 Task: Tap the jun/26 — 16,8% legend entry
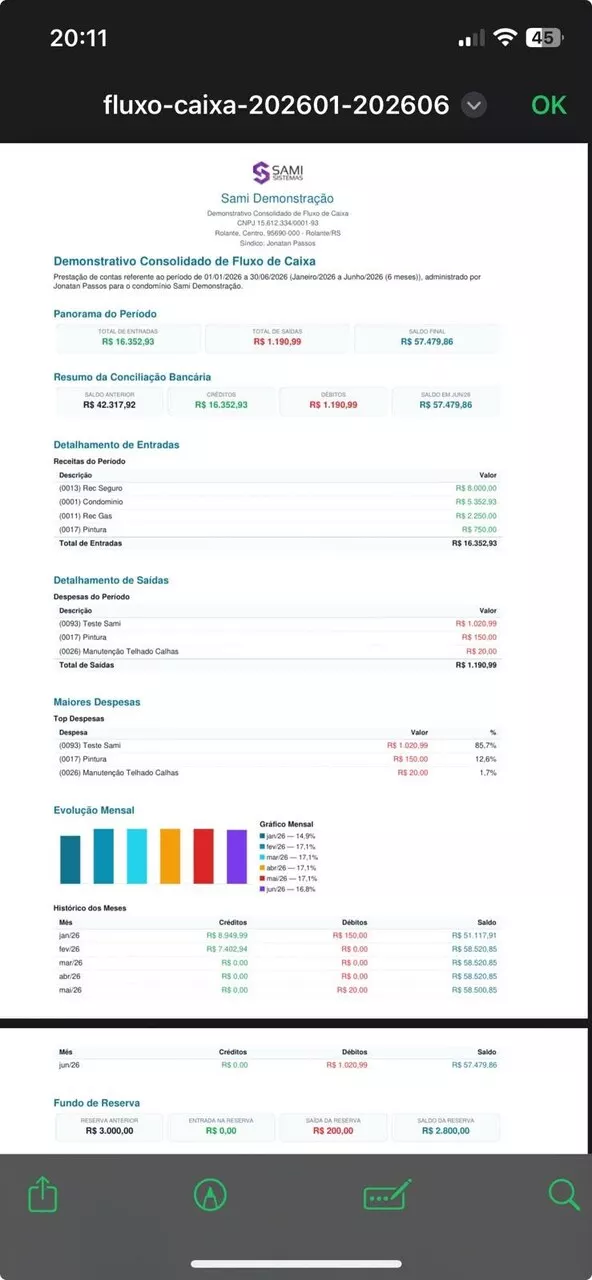288,889
